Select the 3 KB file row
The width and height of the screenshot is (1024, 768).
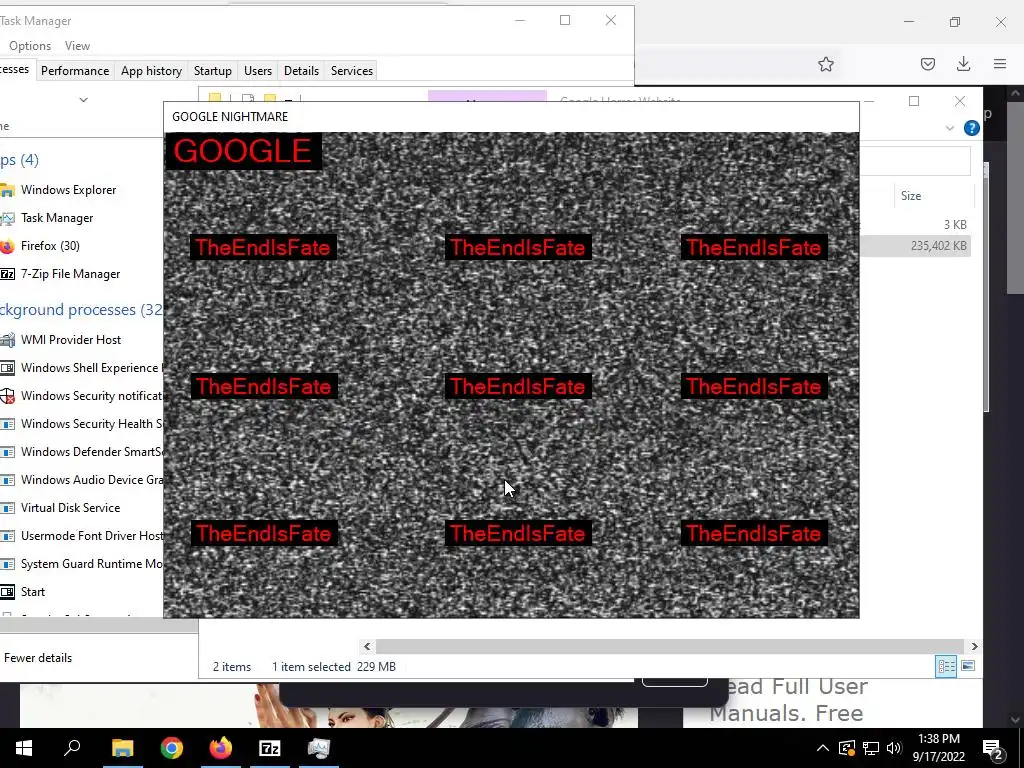click(x=914, y=224)
